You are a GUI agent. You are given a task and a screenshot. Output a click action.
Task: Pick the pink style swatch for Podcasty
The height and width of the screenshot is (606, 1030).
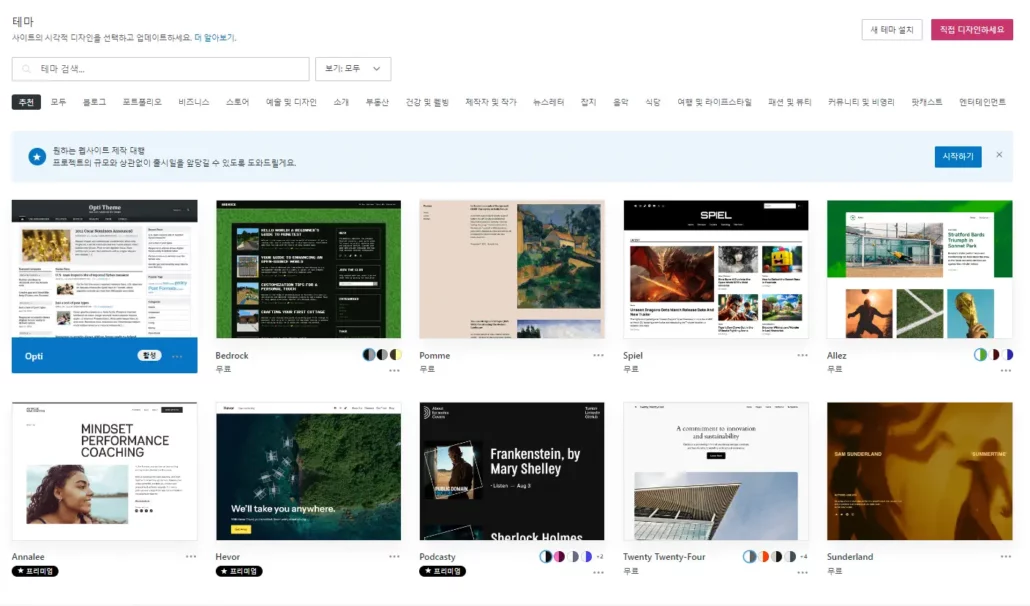(x=559, y=556)
